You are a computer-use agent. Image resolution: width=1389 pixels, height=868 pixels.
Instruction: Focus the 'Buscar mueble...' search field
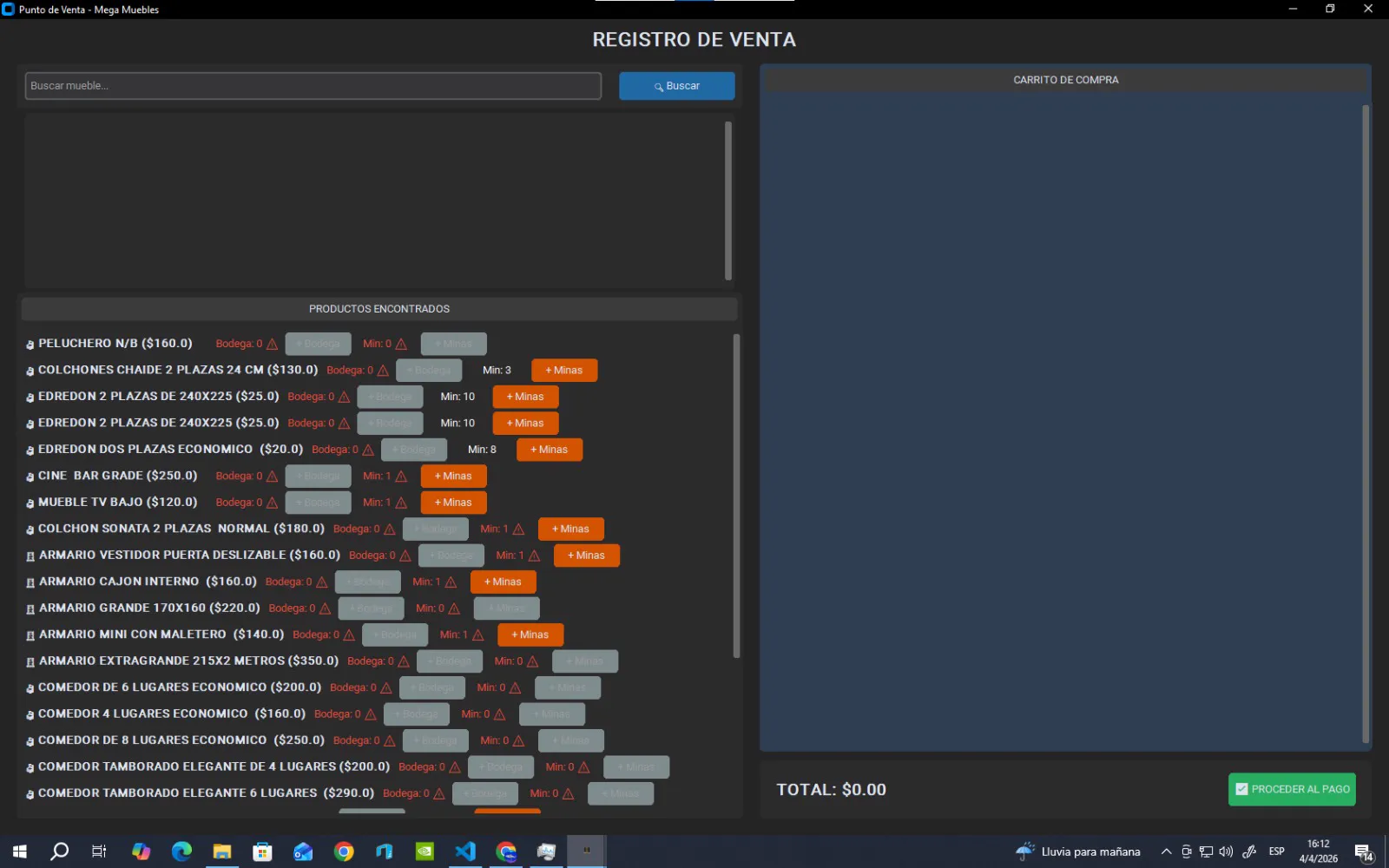[x=313, y=86]
